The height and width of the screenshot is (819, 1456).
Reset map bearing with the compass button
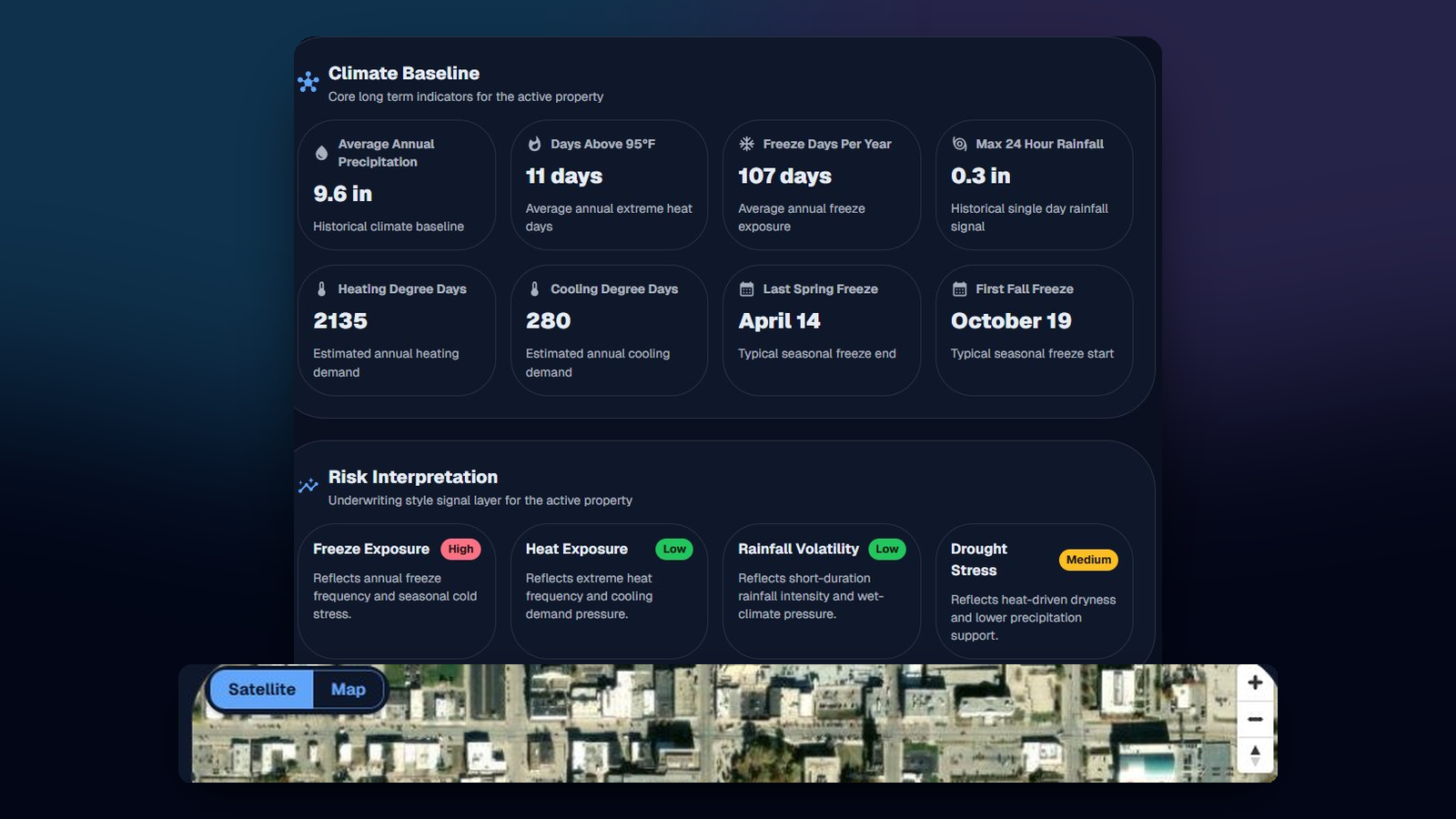pyautogui.click(x=1255, y=755)
